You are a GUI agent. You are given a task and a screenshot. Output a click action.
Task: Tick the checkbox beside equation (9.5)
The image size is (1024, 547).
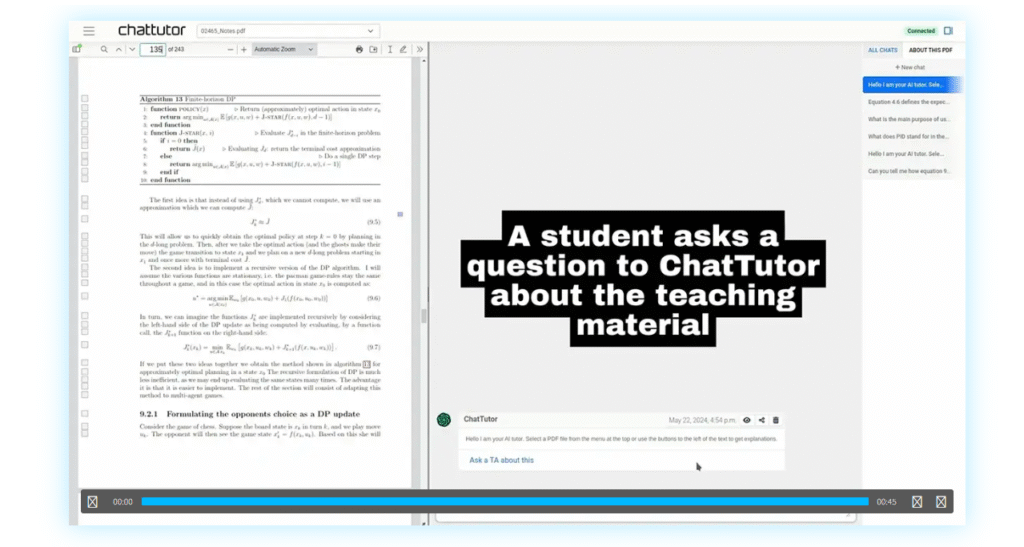point(85,219)
